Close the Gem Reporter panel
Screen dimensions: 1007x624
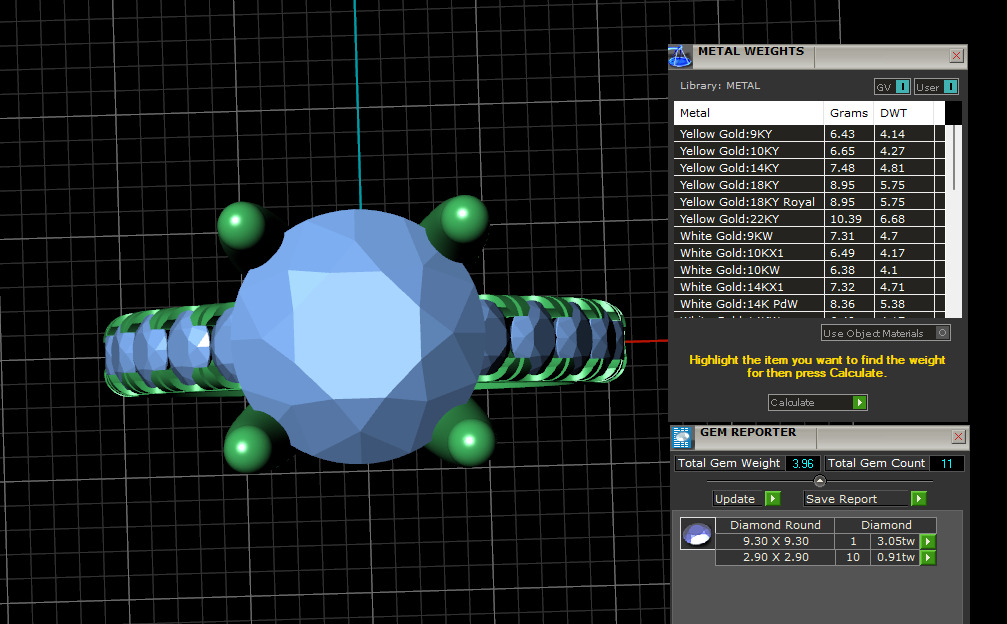(x=958, y=437)
